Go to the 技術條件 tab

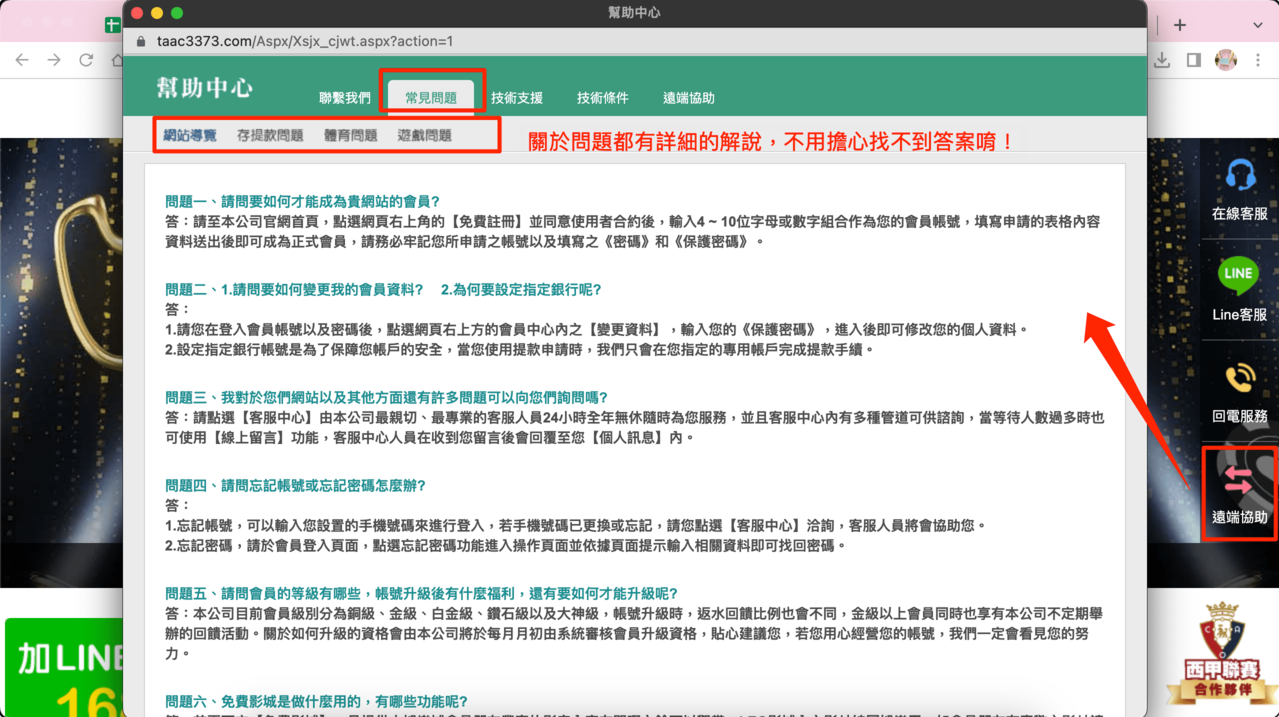pyautogui.click(x=602, y=98)
